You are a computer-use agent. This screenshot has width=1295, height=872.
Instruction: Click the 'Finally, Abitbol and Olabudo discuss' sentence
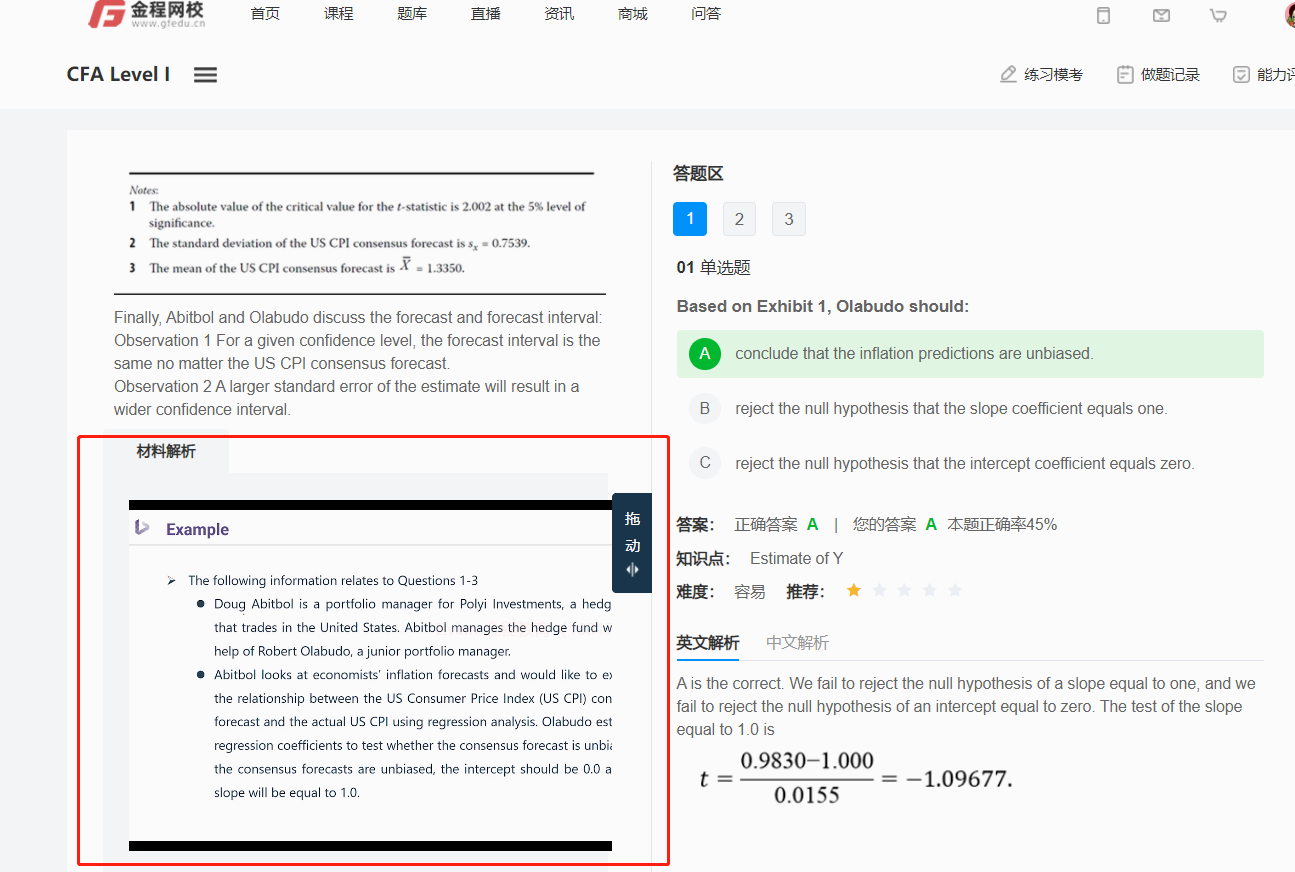pyautogui.click(x=358, y=318)
